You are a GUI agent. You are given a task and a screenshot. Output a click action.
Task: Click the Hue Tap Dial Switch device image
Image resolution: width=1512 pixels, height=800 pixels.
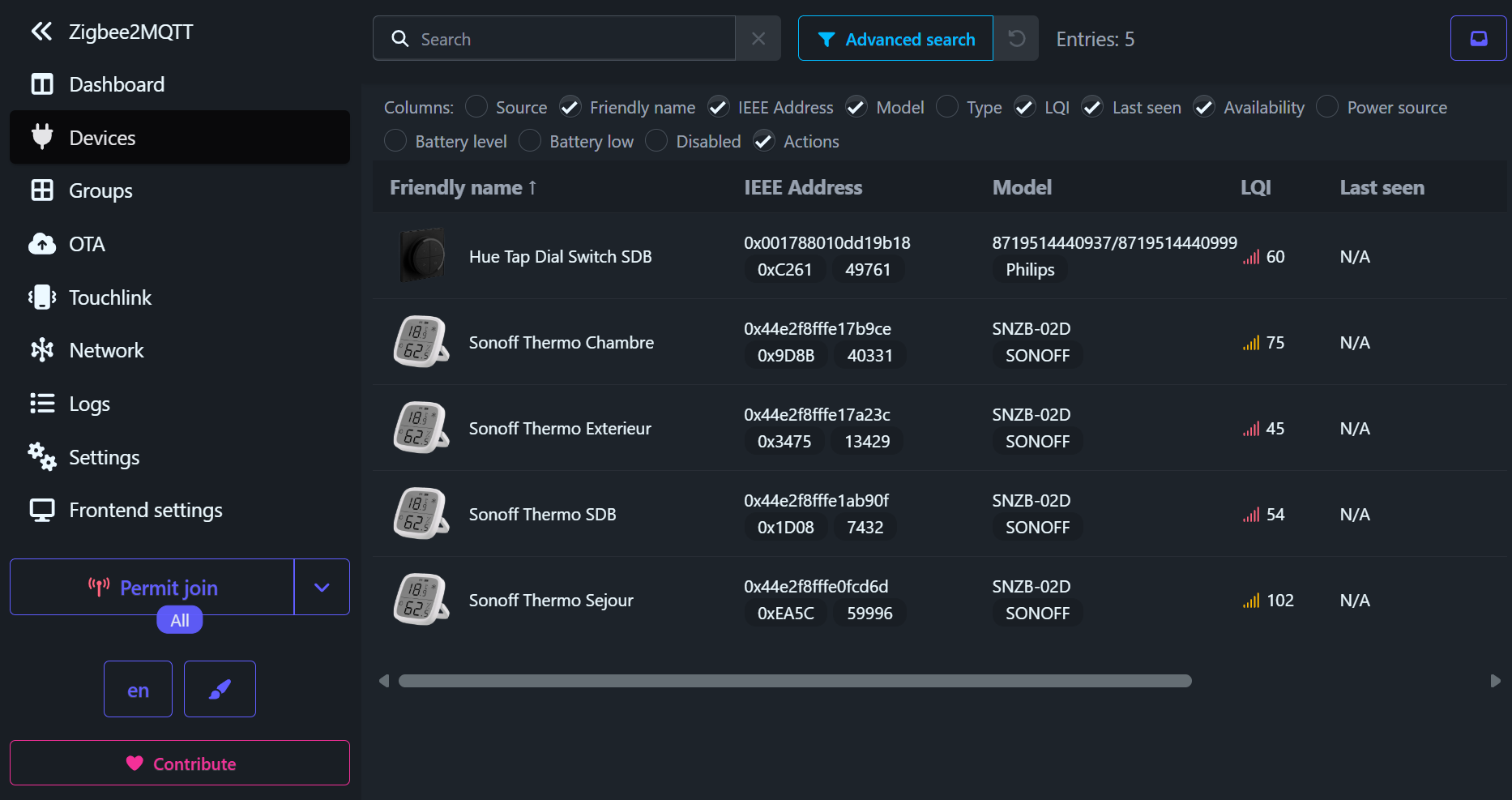coord(422,256)
